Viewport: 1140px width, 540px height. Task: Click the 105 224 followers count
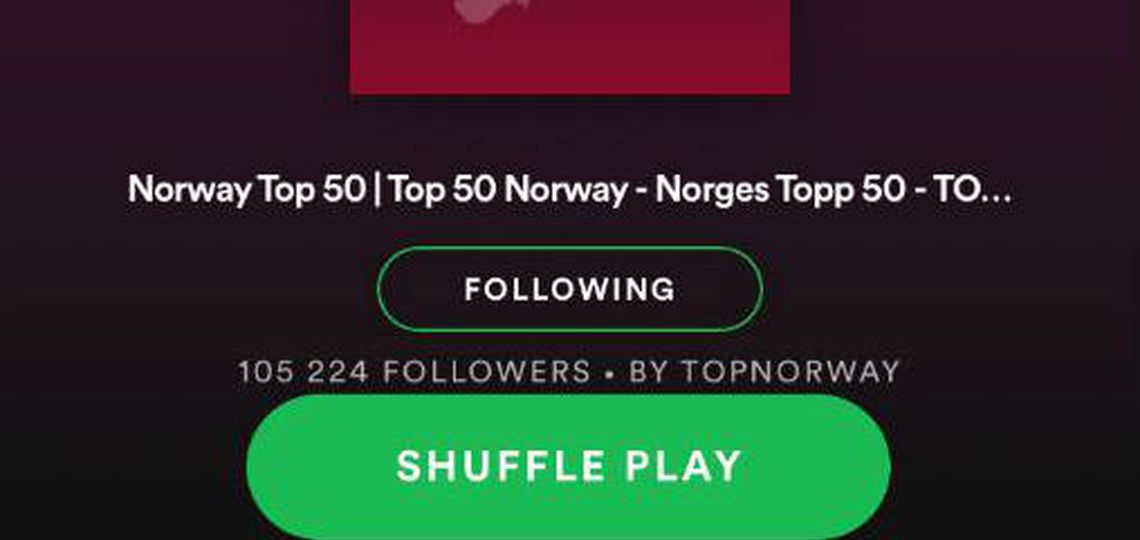coord(414,371)
